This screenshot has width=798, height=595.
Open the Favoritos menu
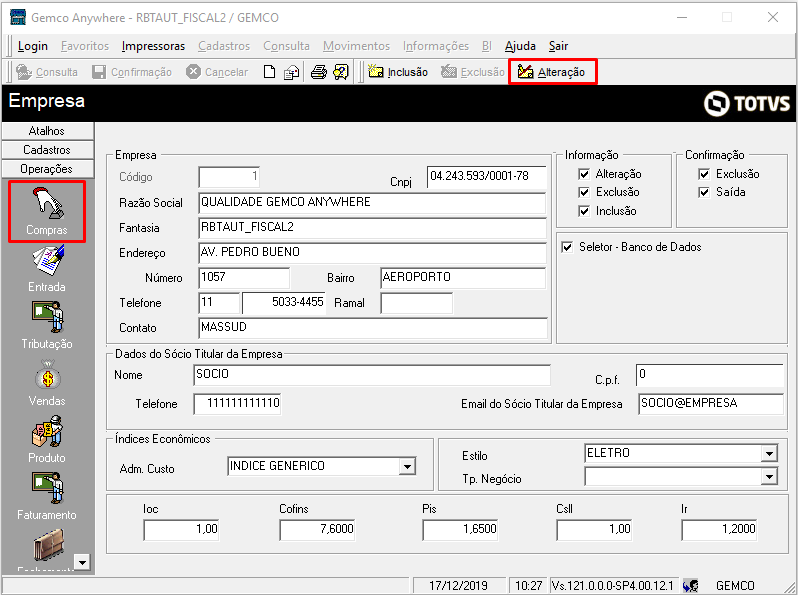(x=85, y=46)
